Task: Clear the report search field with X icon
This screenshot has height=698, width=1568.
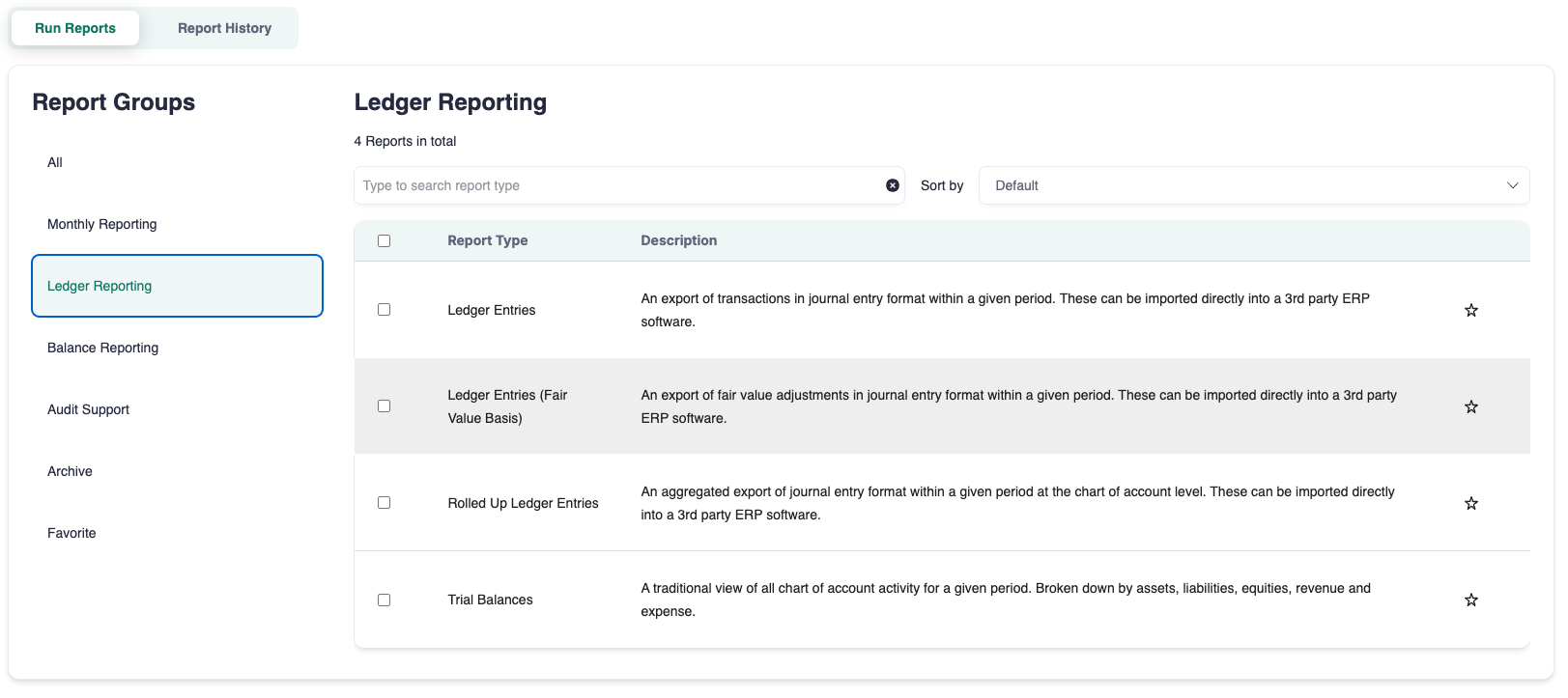Action: tap(892, 185)
